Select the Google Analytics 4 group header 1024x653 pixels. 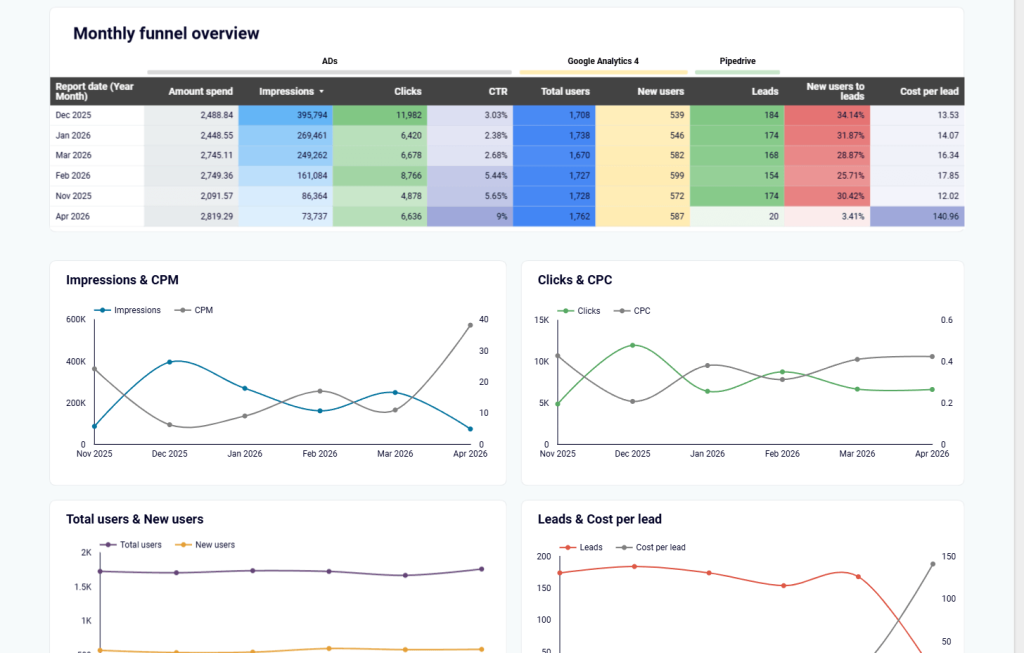tap(601, 61)
